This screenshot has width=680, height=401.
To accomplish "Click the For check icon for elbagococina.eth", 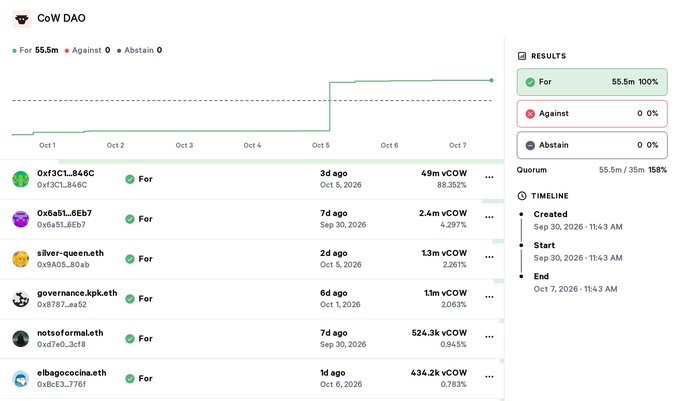I will click(x=130, y=378).
